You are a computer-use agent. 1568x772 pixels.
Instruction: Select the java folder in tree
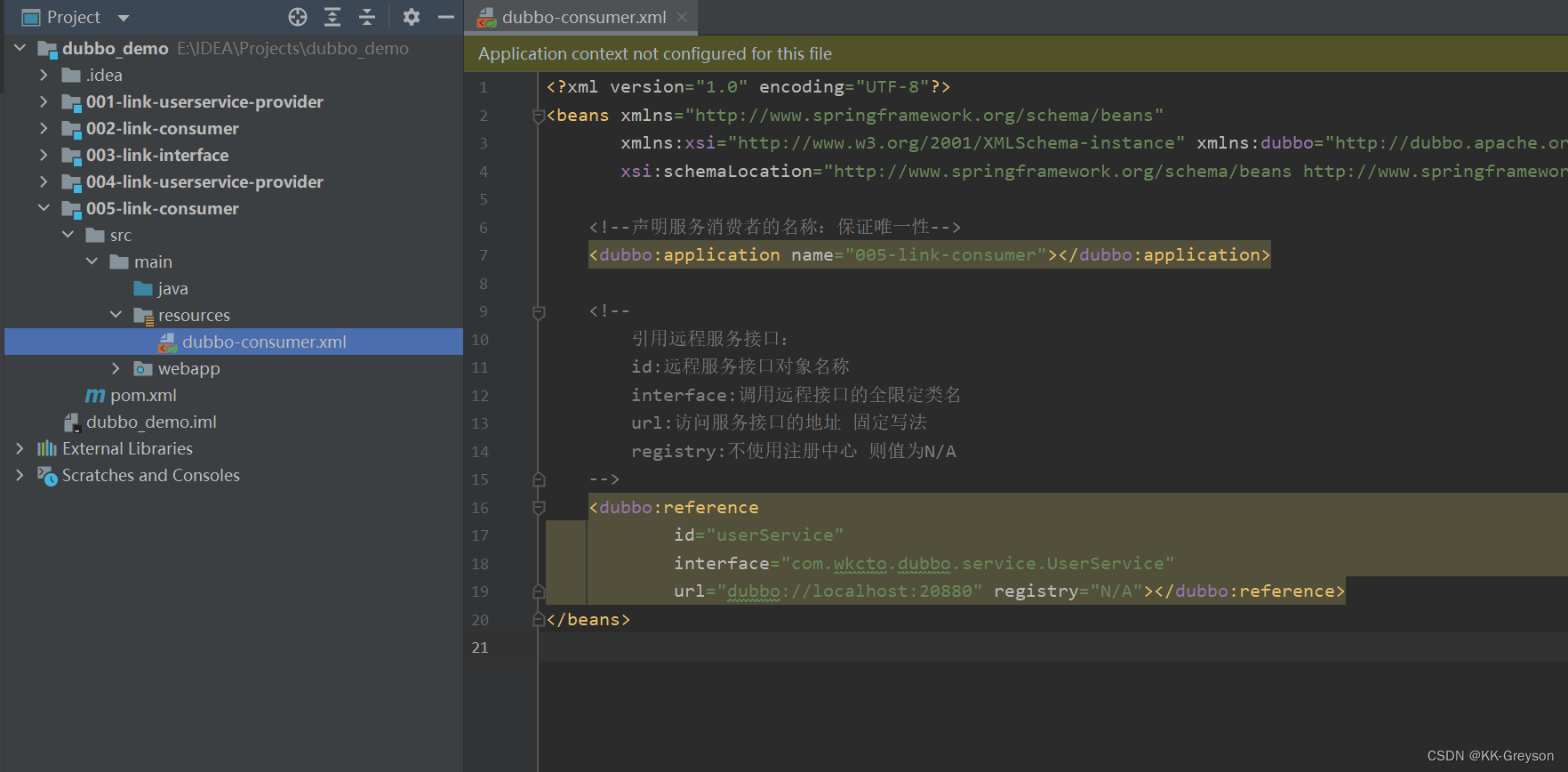pos(172,288)
